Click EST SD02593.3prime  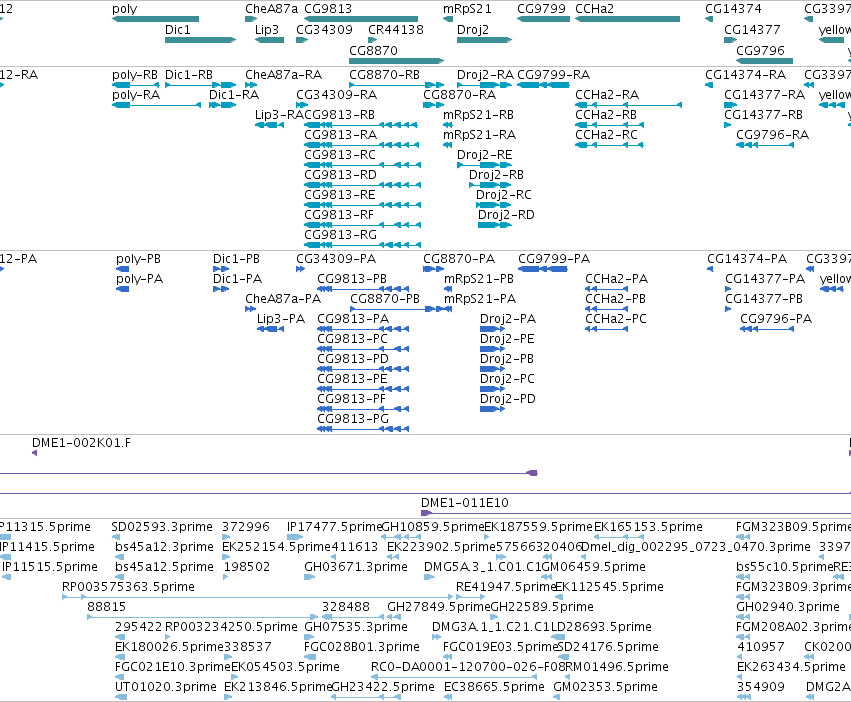click(x=116, y=537)
